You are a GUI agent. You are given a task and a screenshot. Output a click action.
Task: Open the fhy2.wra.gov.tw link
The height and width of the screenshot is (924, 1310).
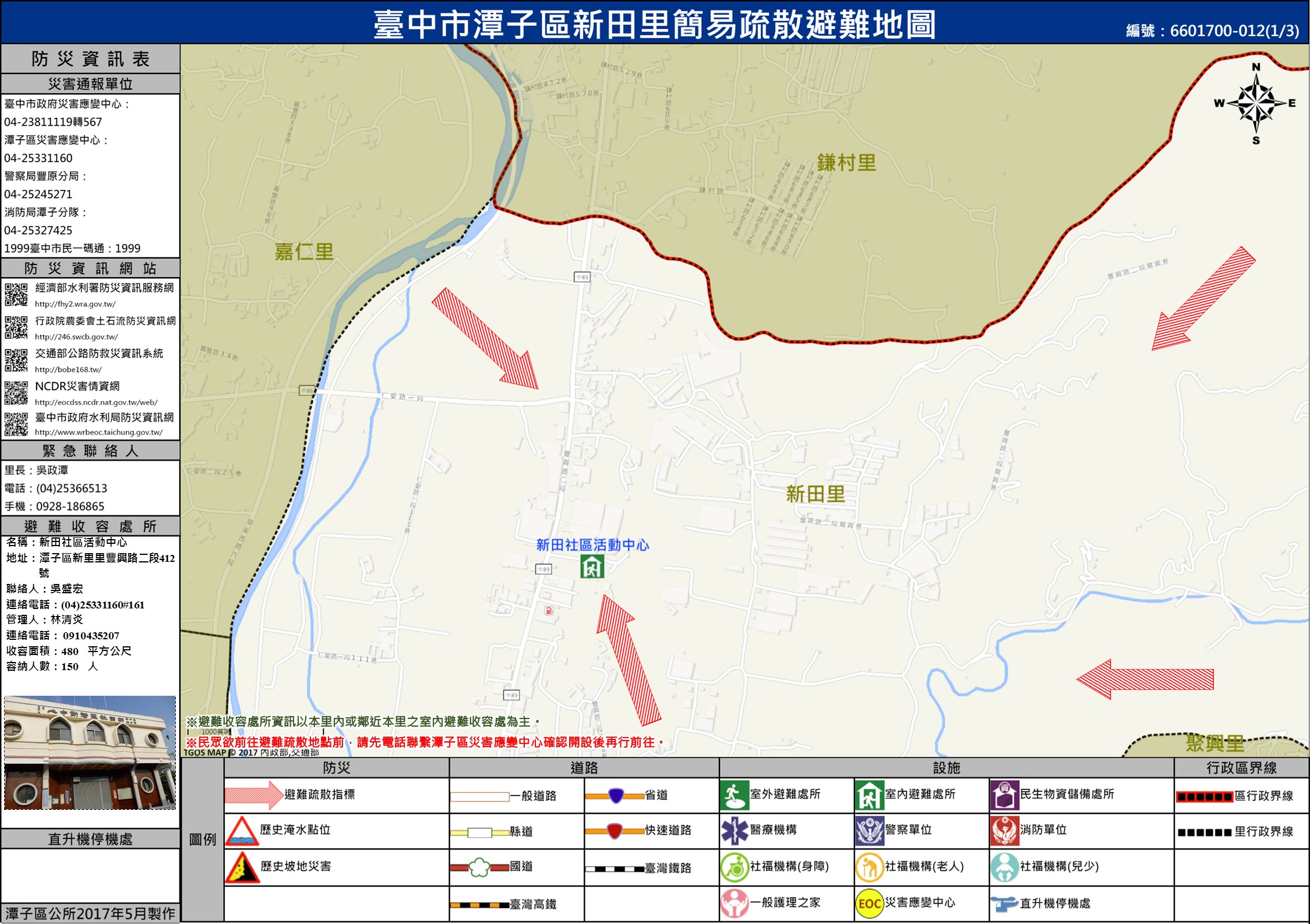[75, 304]
